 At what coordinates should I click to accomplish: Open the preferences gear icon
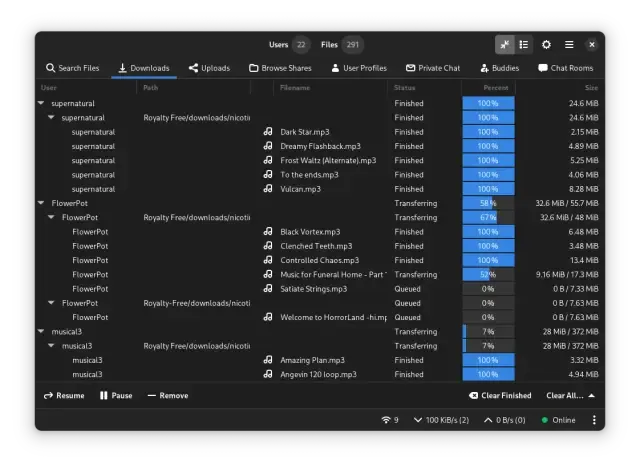tap(546, 45)
